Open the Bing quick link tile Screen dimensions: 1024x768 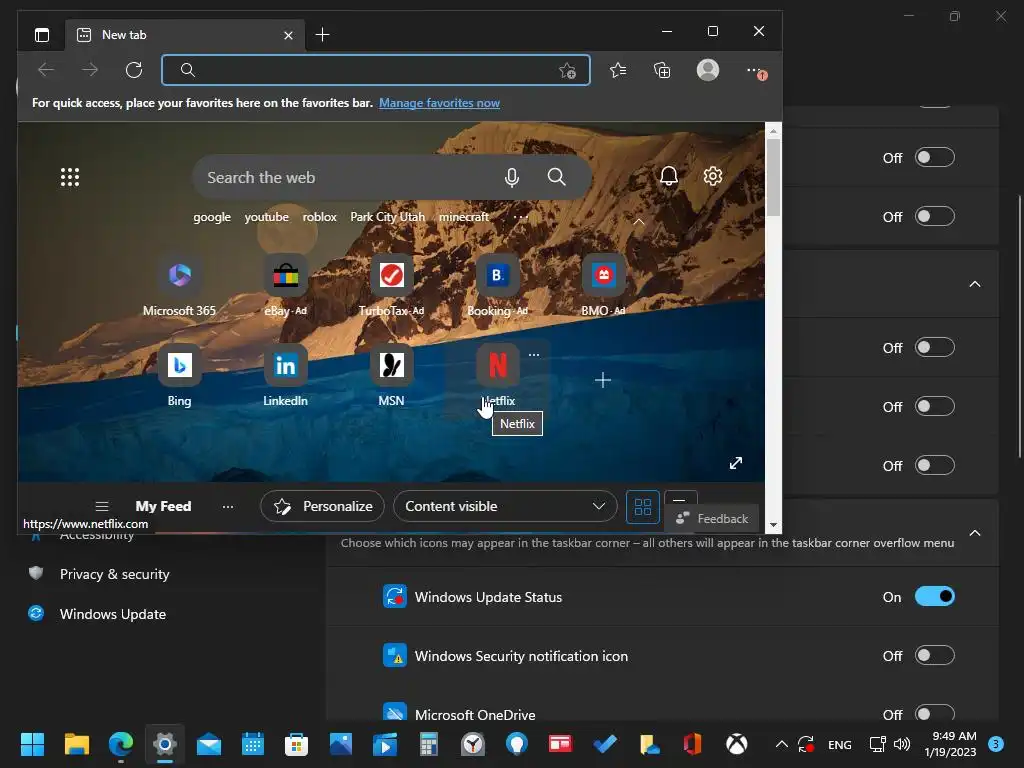coord(180,376)
